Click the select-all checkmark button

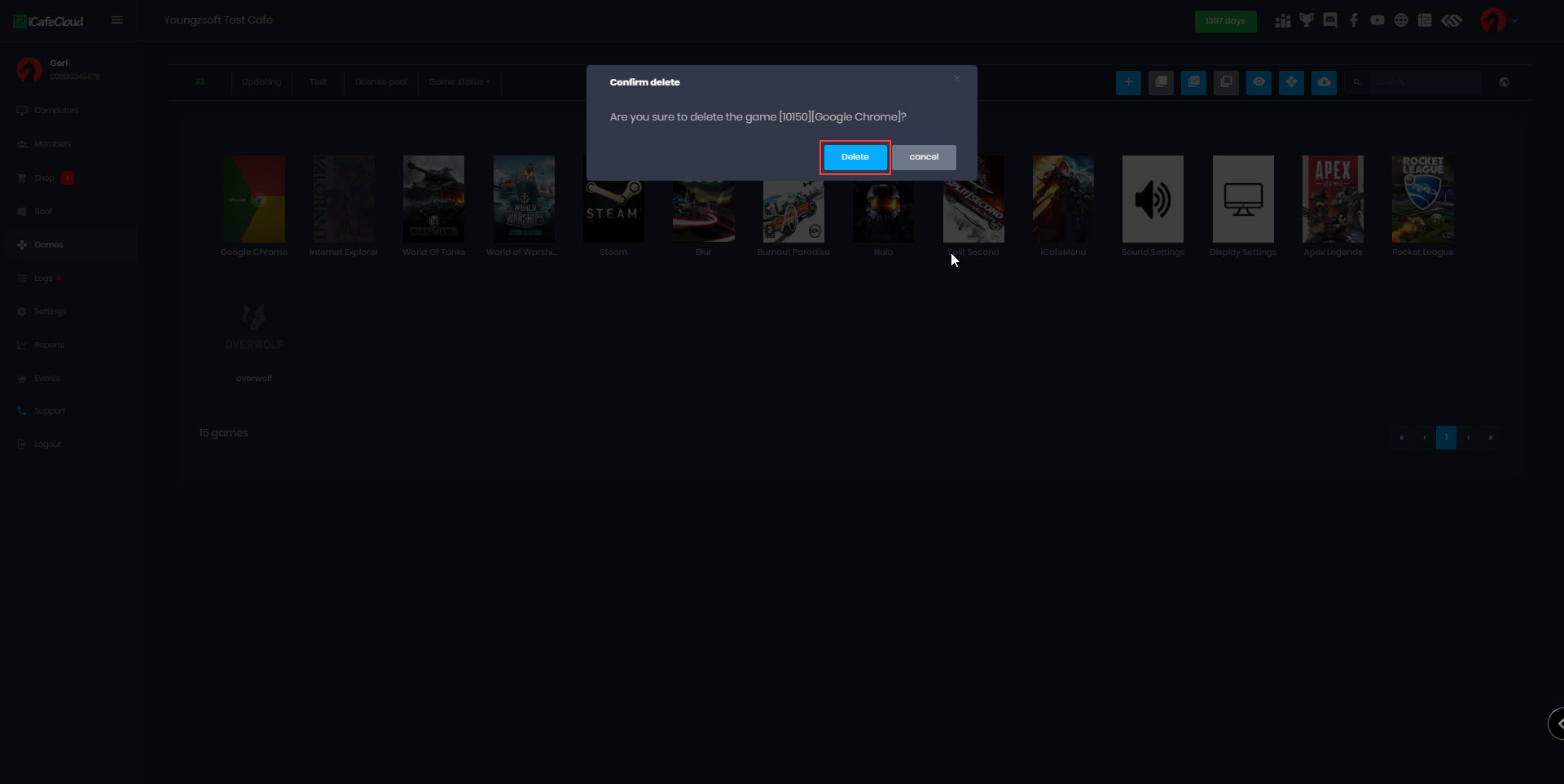tap(1193, 82)
